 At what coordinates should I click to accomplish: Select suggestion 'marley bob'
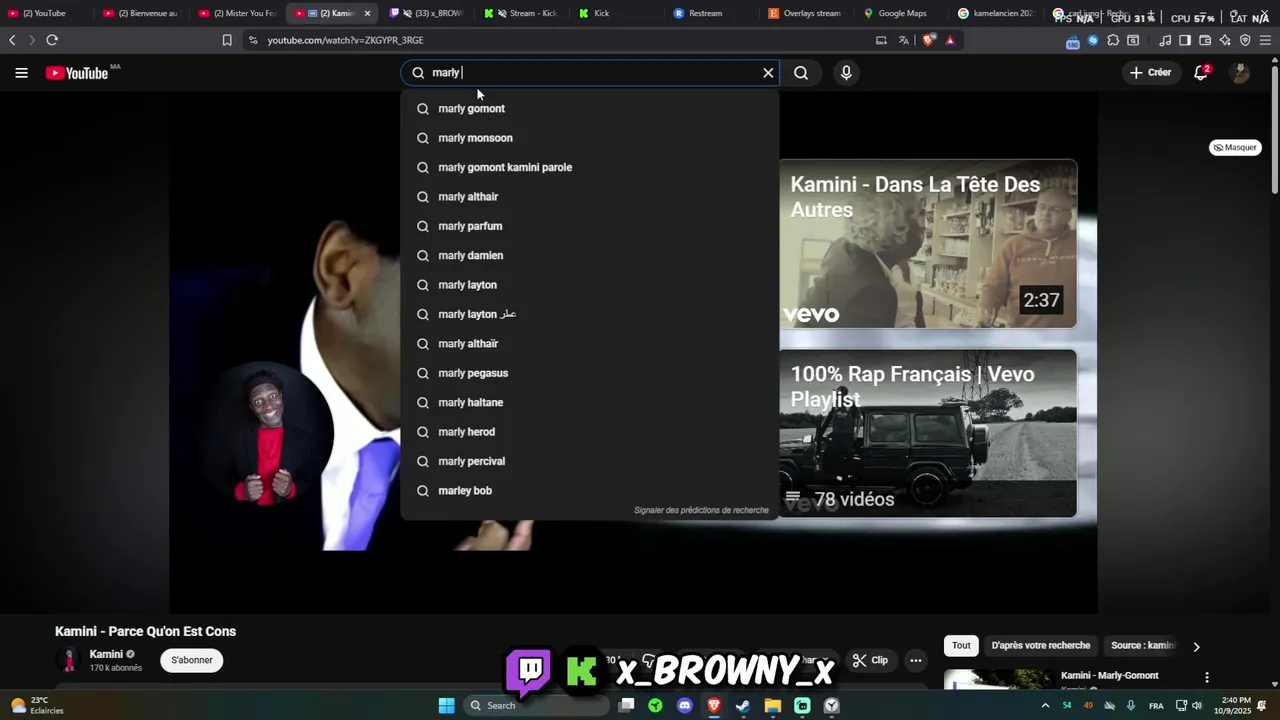589,491
